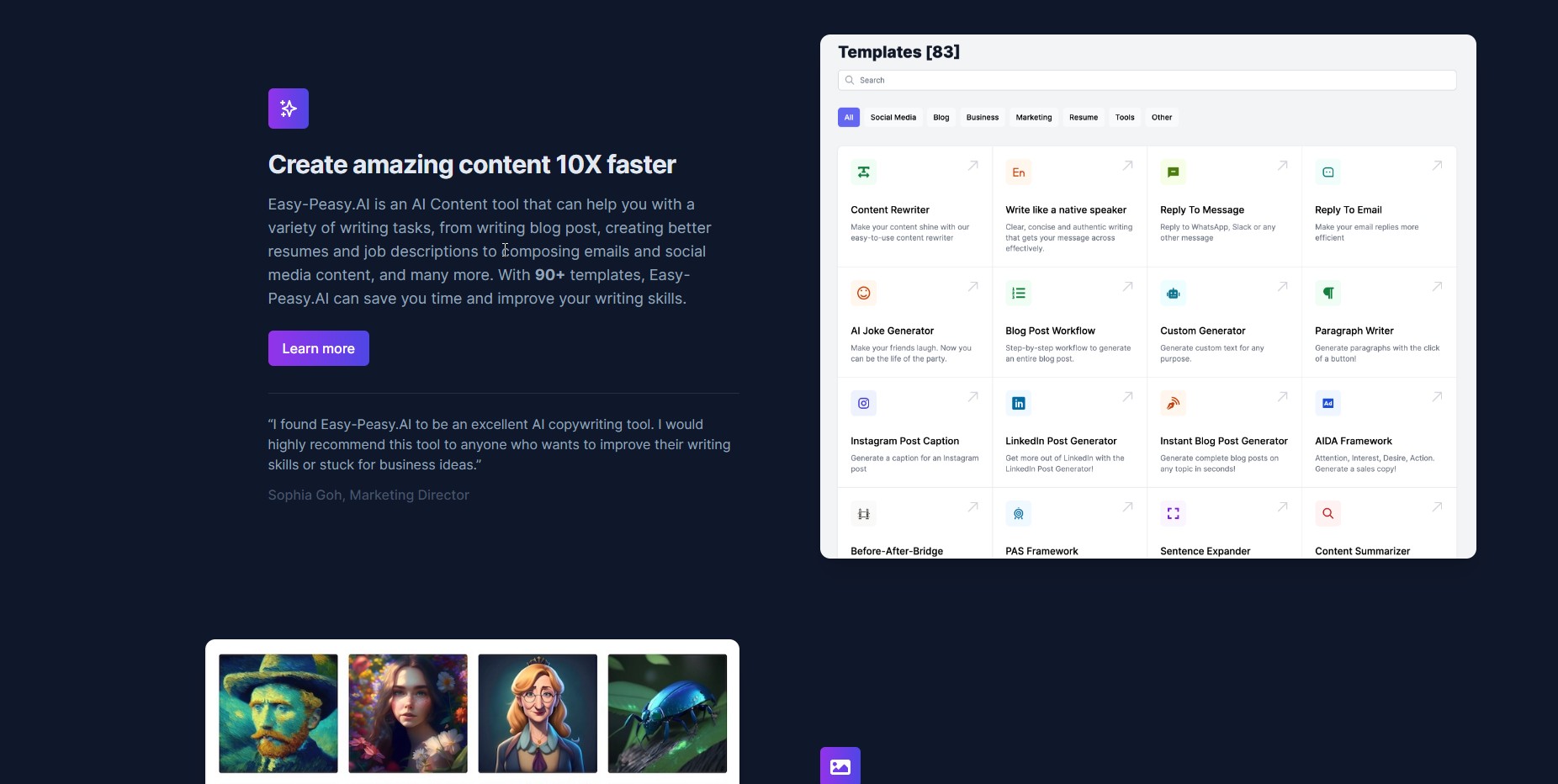Show the Other templates tab
Screen dimensions: 1558x784
[1162, 118]
